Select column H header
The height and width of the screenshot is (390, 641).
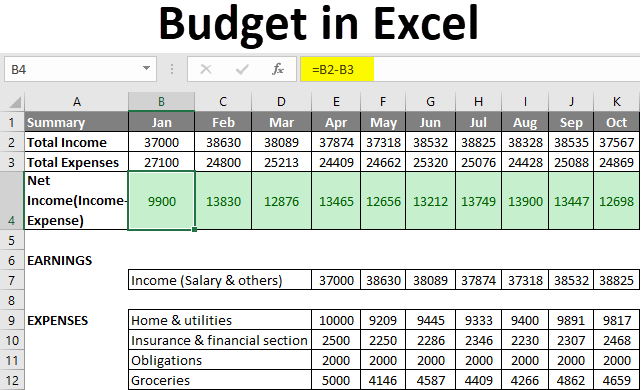(x=478, y=101)
